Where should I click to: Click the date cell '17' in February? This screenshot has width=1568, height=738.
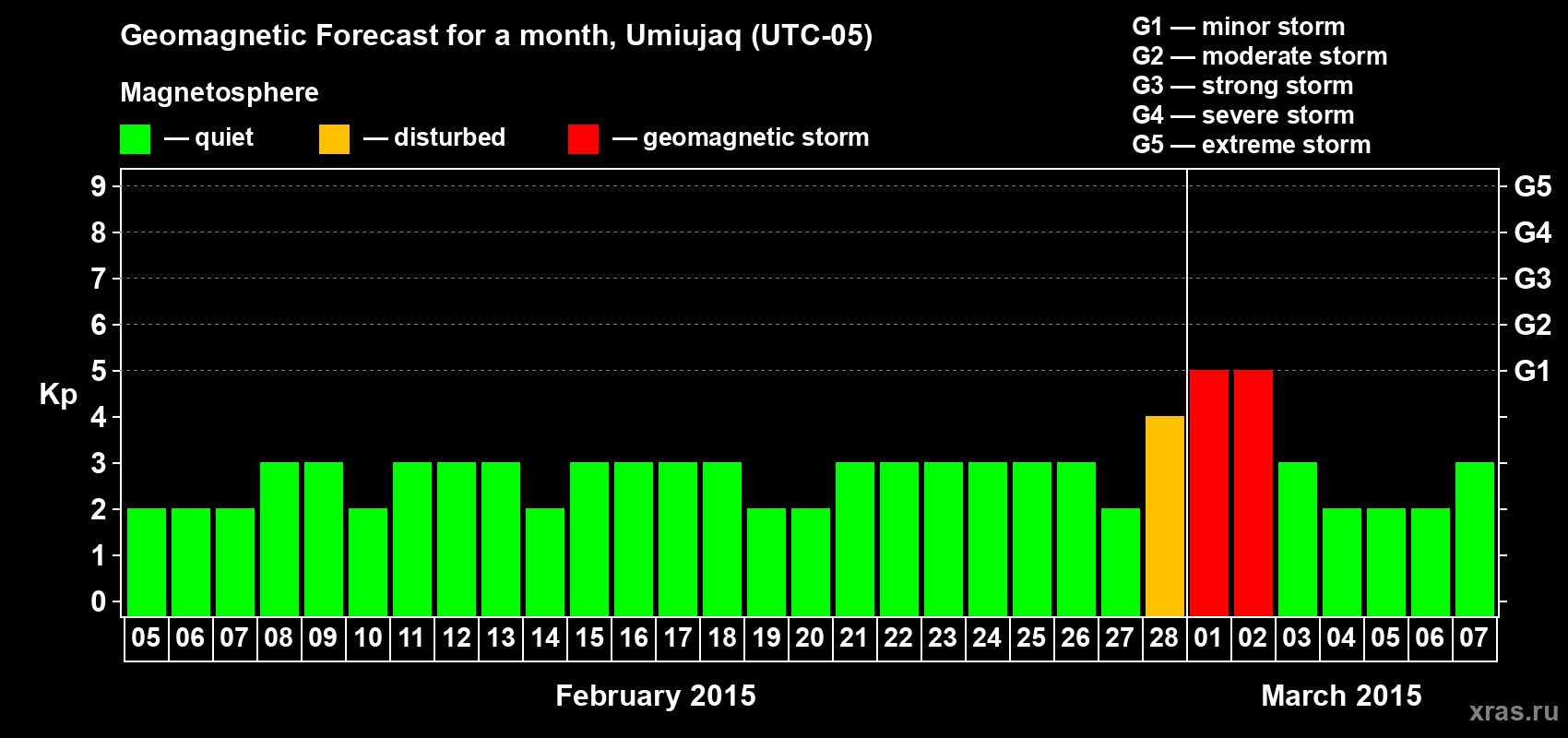tap(678, 638)
